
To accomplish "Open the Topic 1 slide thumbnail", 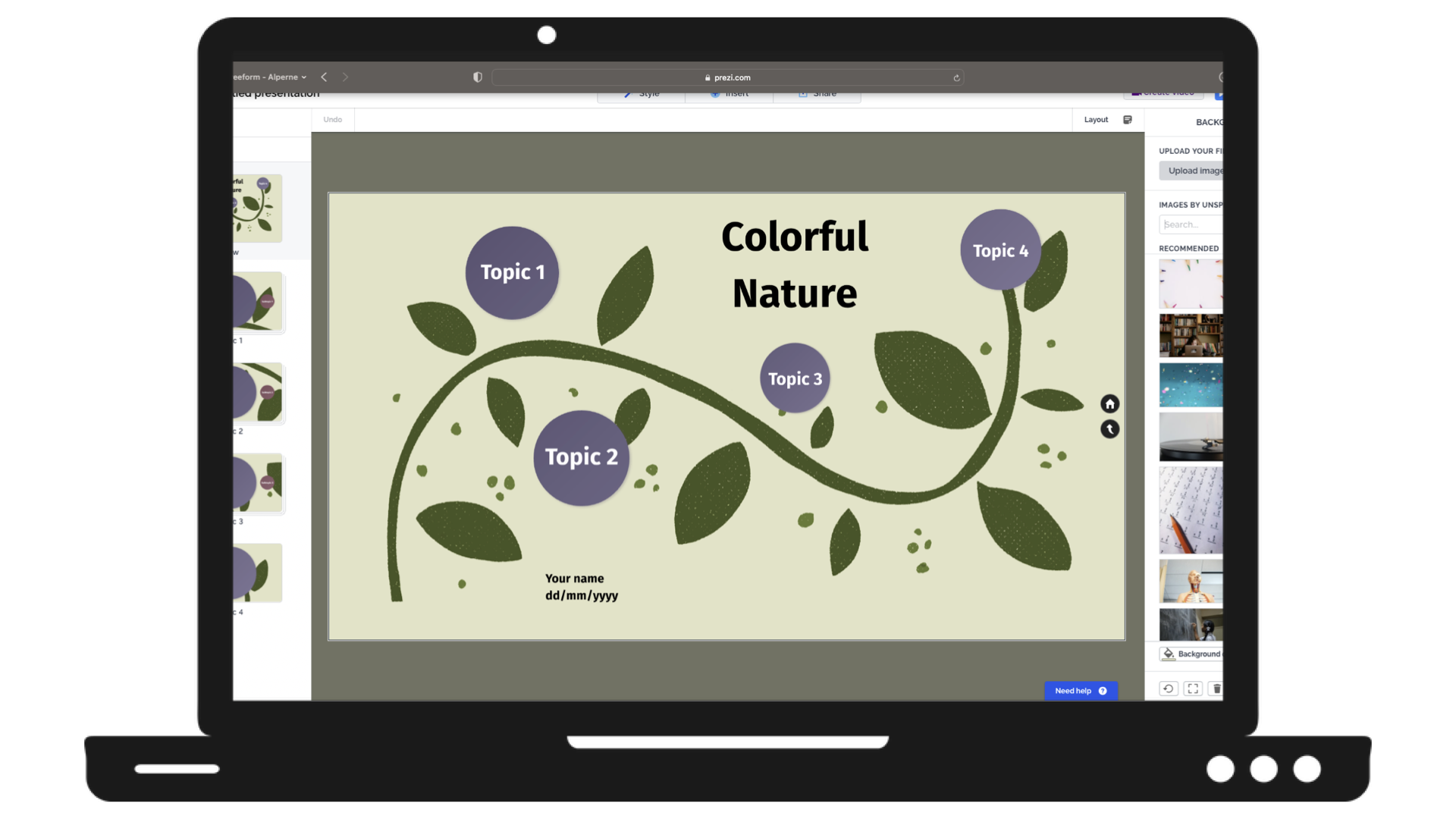I will coord(258,302).
